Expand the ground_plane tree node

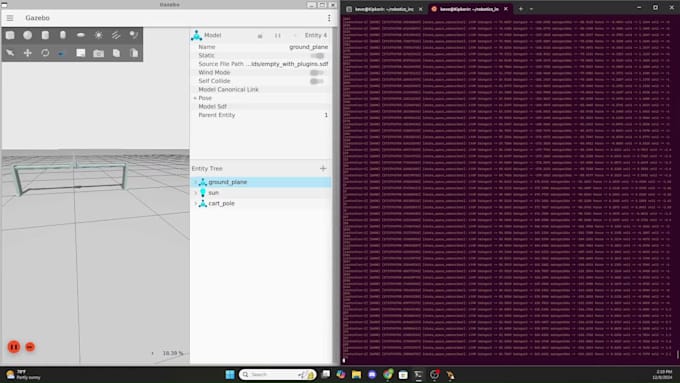(196, 182)
